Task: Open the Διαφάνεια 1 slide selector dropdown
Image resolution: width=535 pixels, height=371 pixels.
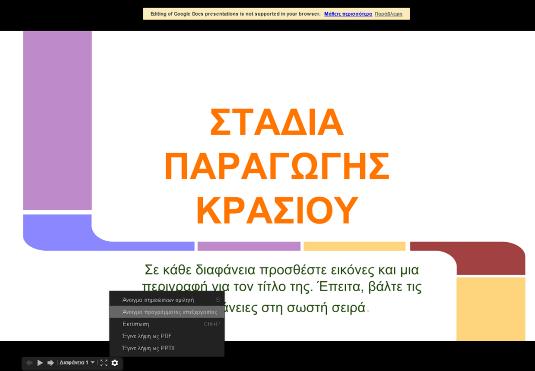Action: [x=77, y=362]
